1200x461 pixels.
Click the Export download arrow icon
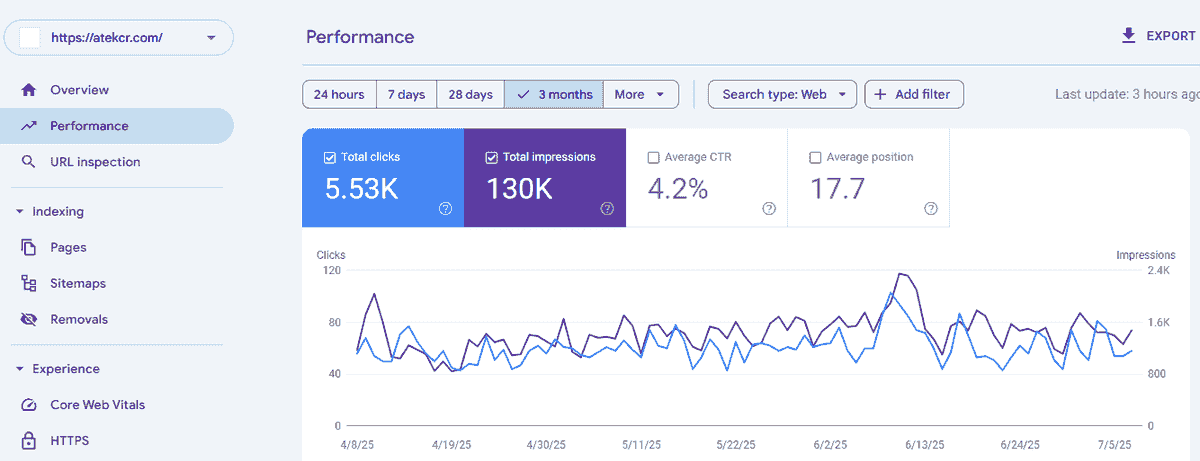[x=1129, y=36]
